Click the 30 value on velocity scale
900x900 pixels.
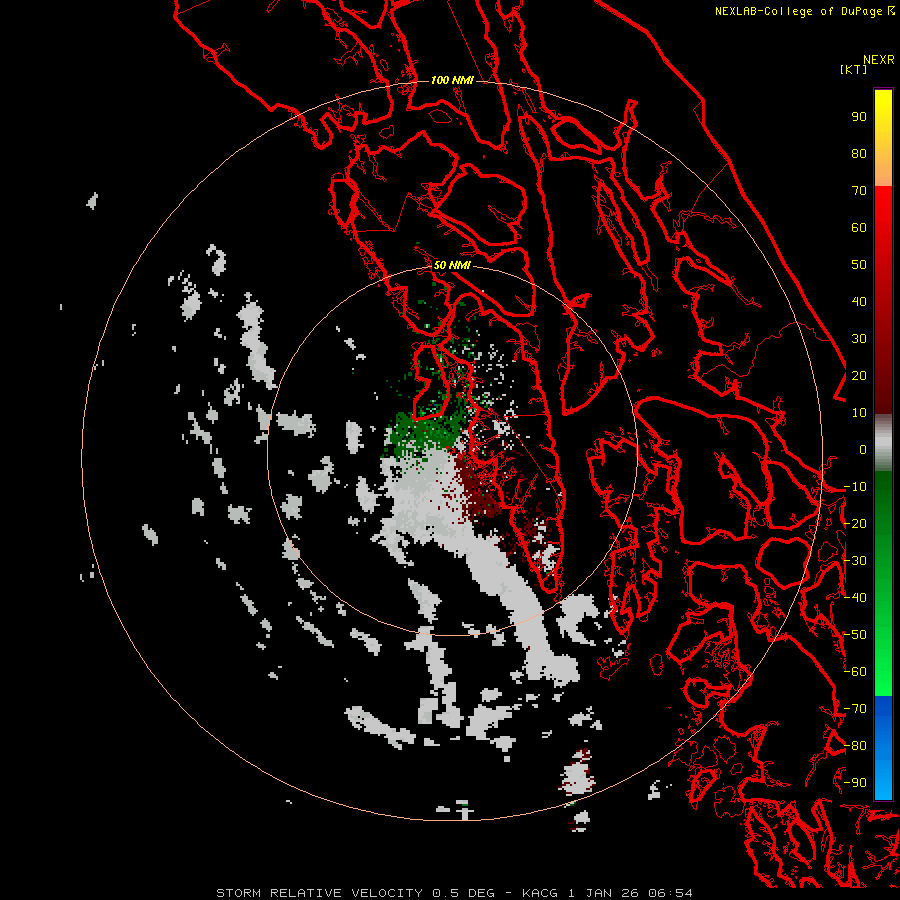[859, 339]
